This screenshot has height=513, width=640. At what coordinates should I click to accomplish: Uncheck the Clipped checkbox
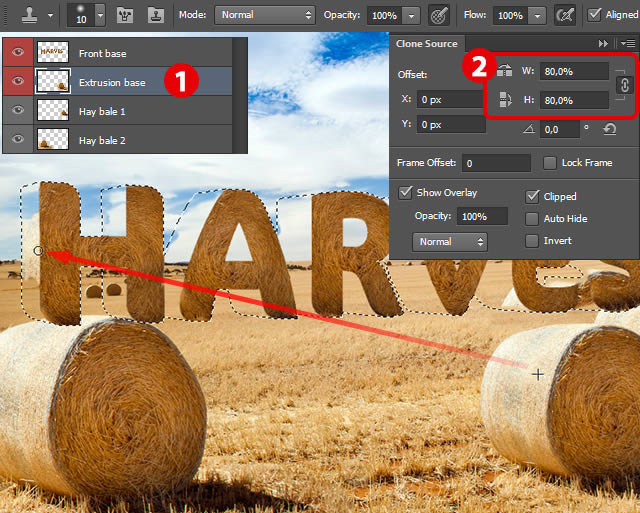coord(532,196)
